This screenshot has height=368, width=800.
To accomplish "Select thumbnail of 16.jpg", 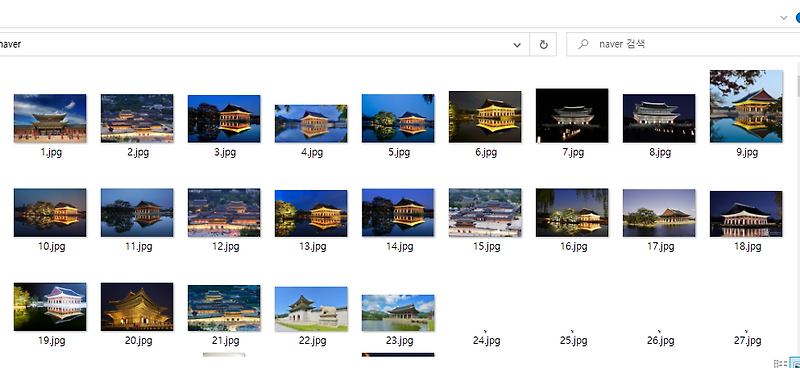I will click(x=572, y=213).
